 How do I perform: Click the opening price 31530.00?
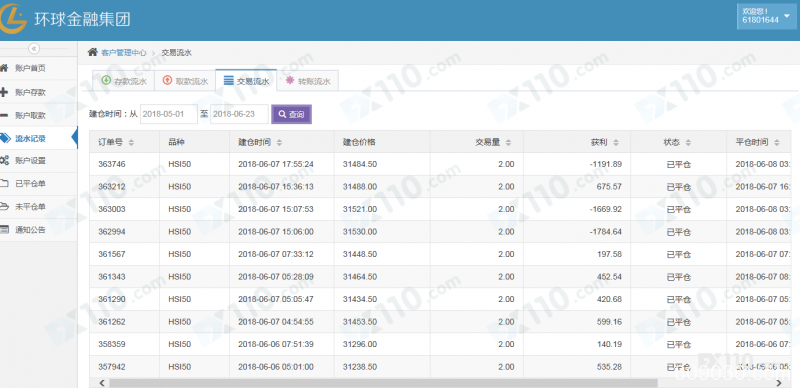[x=360, y=232]
